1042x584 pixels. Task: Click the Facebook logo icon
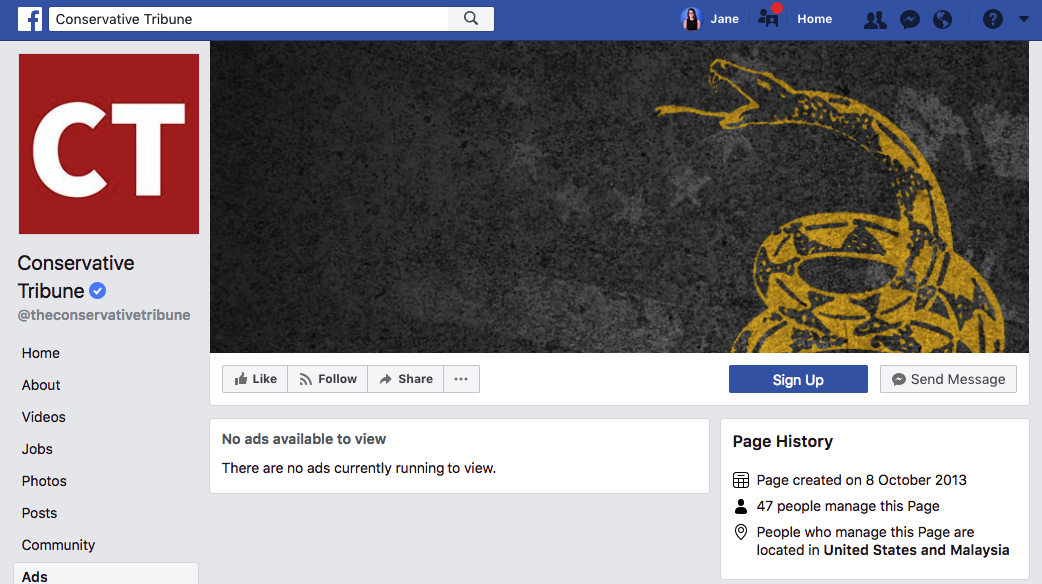point(30,19)
